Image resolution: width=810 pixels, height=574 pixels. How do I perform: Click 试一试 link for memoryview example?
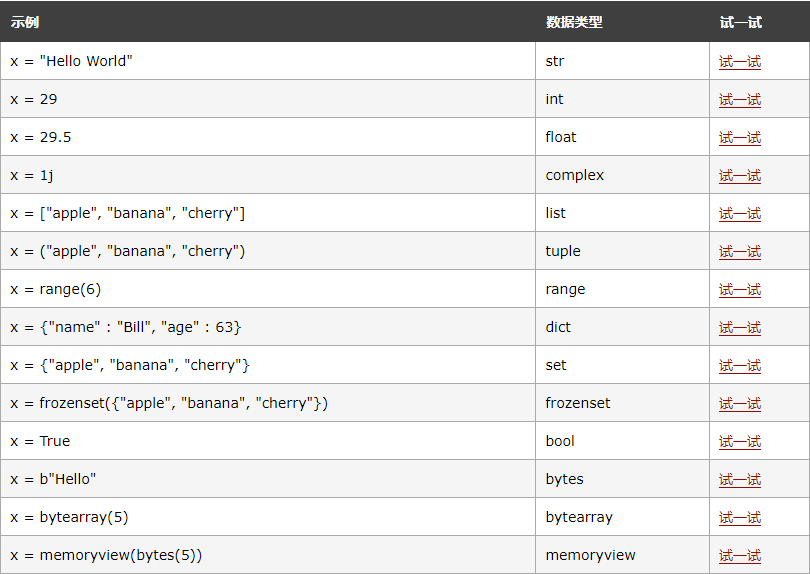point(739,555)
